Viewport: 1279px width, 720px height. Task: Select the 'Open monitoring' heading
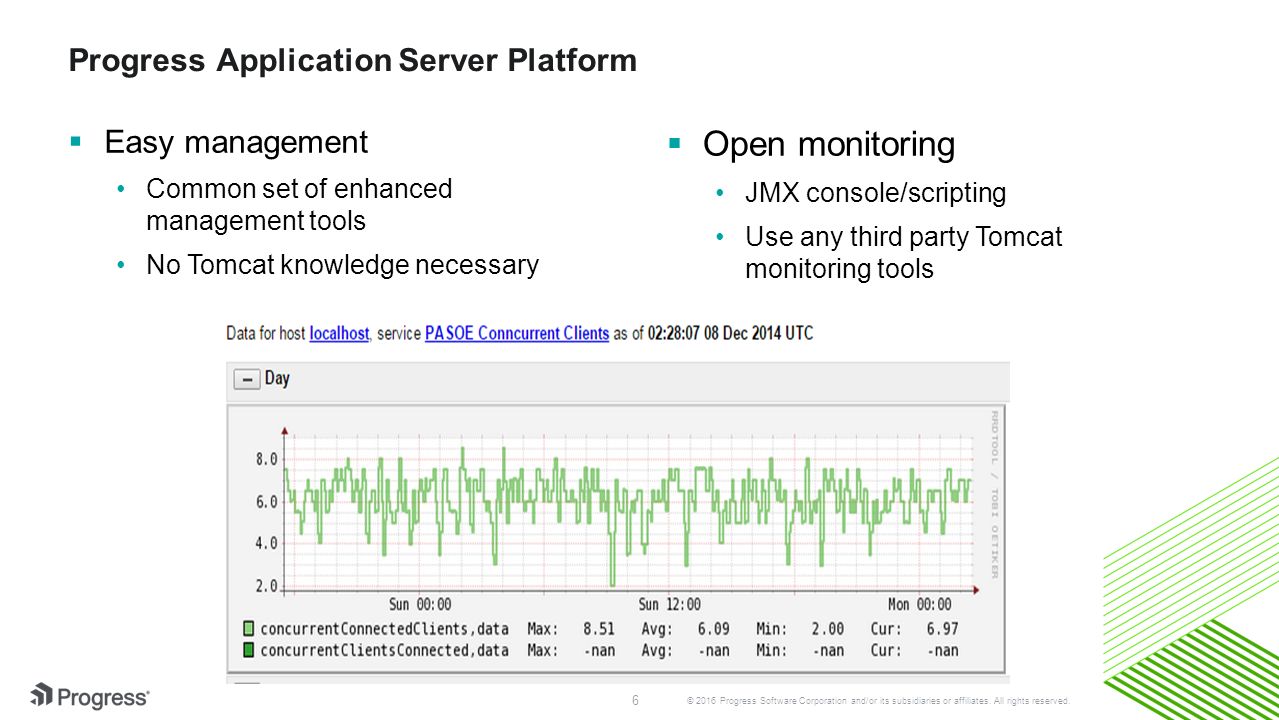coord(829,144)
